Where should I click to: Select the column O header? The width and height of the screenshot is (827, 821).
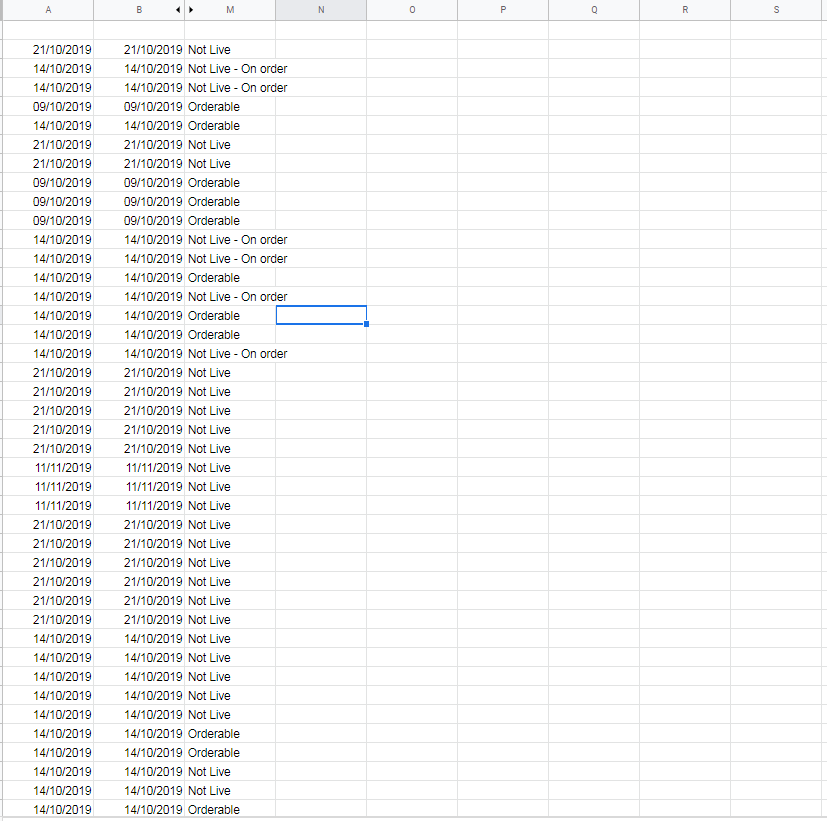pos(411,9)
